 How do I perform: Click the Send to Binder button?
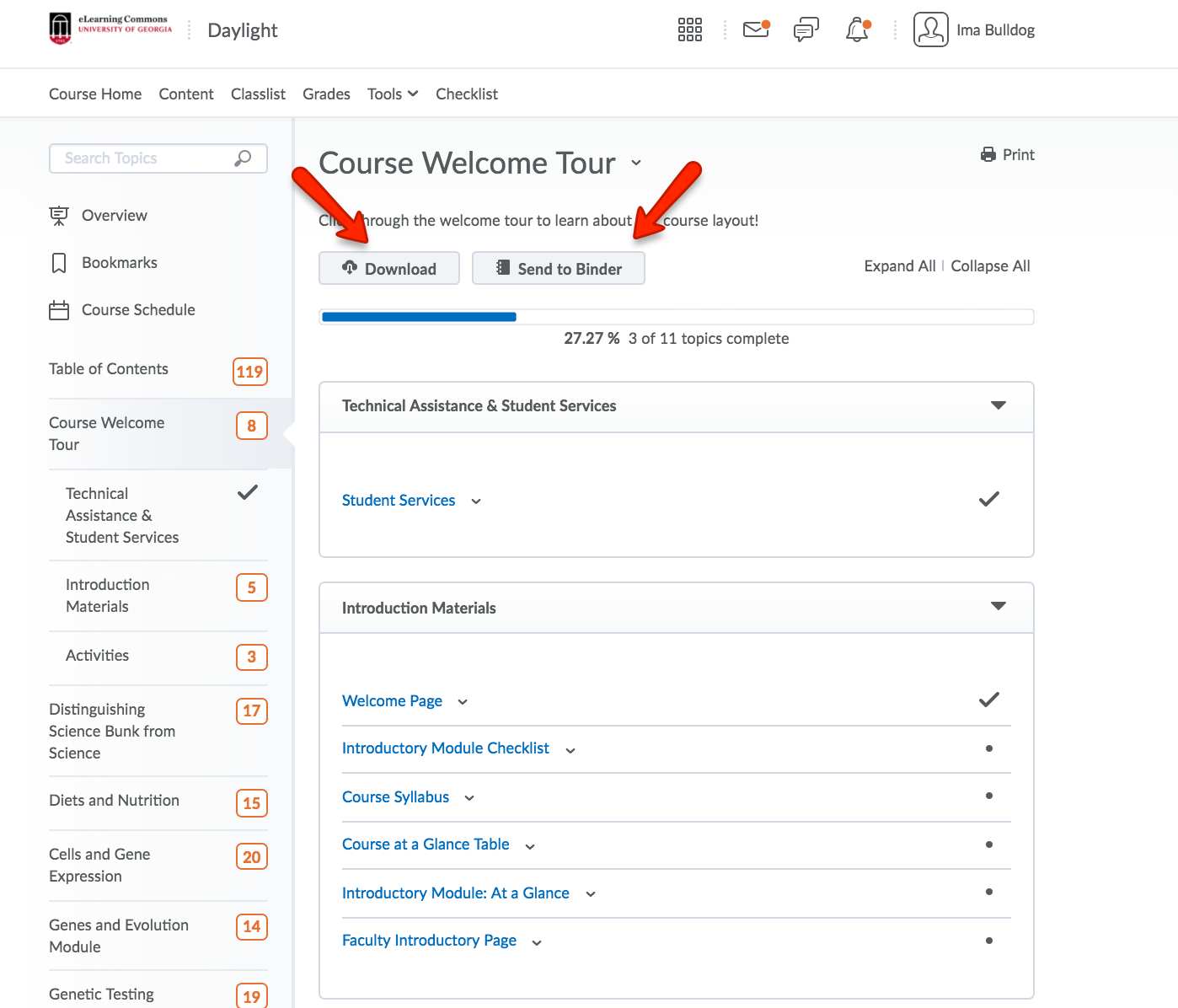tap(558, 269)
